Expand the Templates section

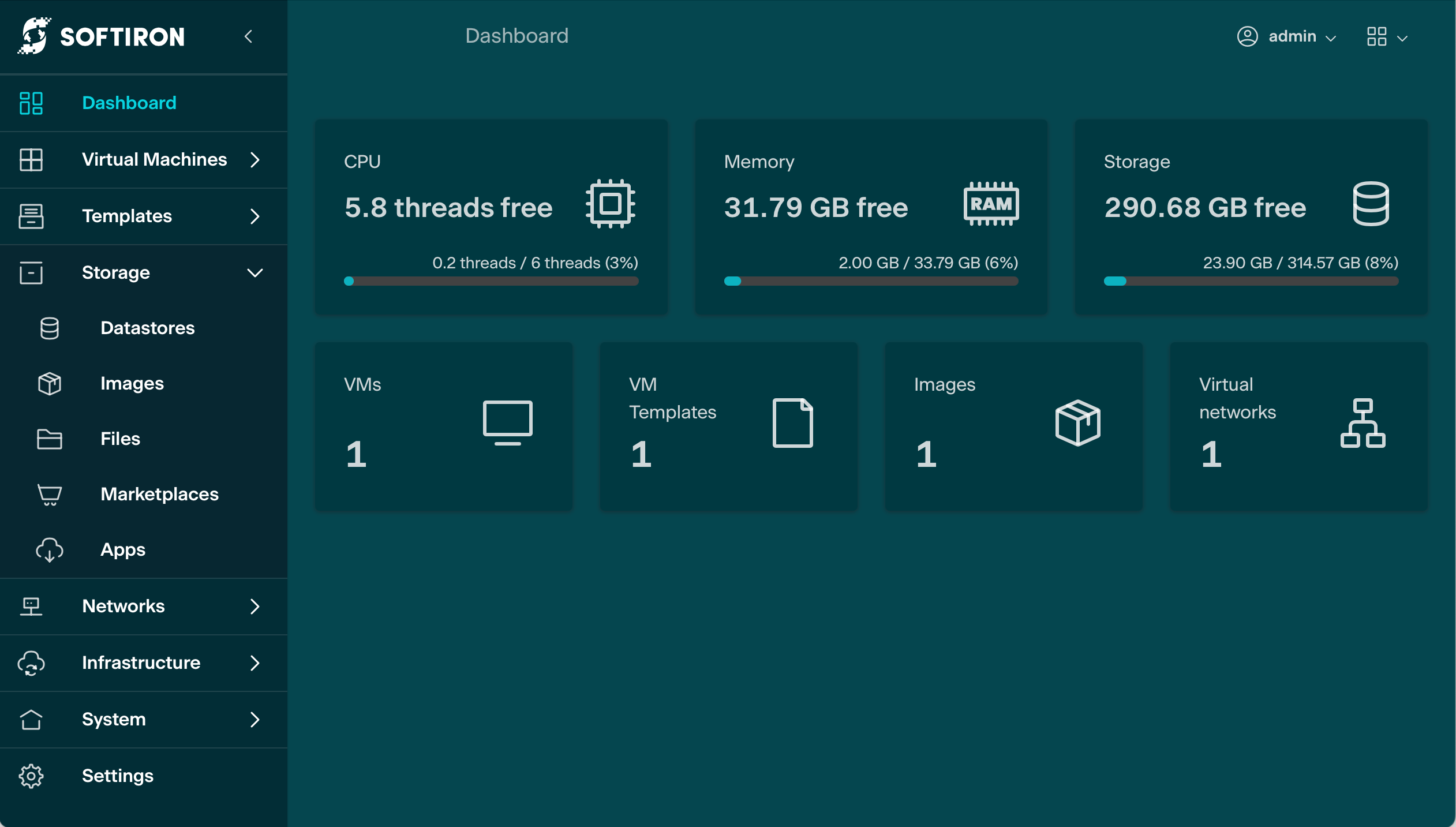pos(256,216)
